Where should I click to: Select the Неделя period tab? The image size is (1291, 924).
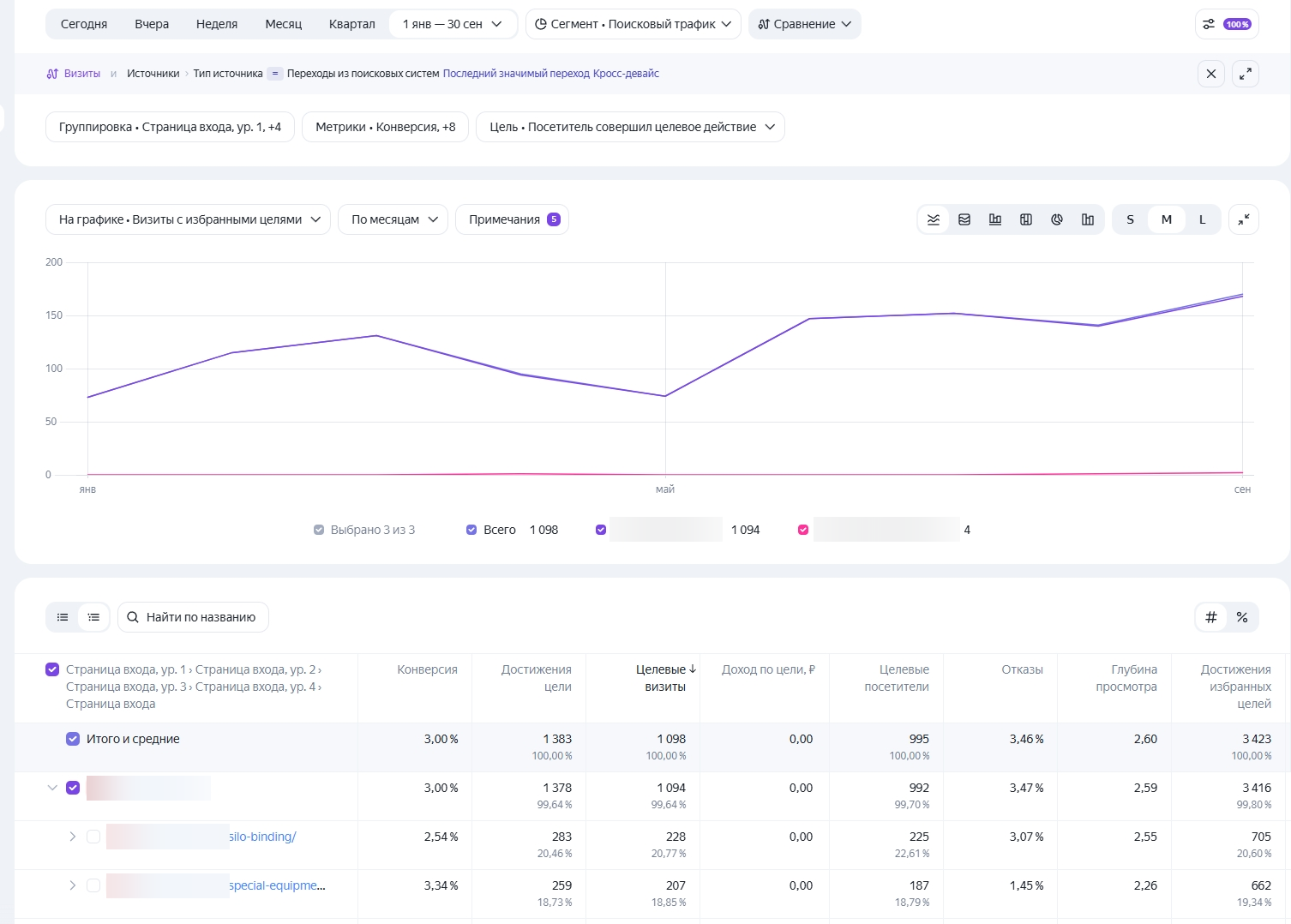[217, 24]
